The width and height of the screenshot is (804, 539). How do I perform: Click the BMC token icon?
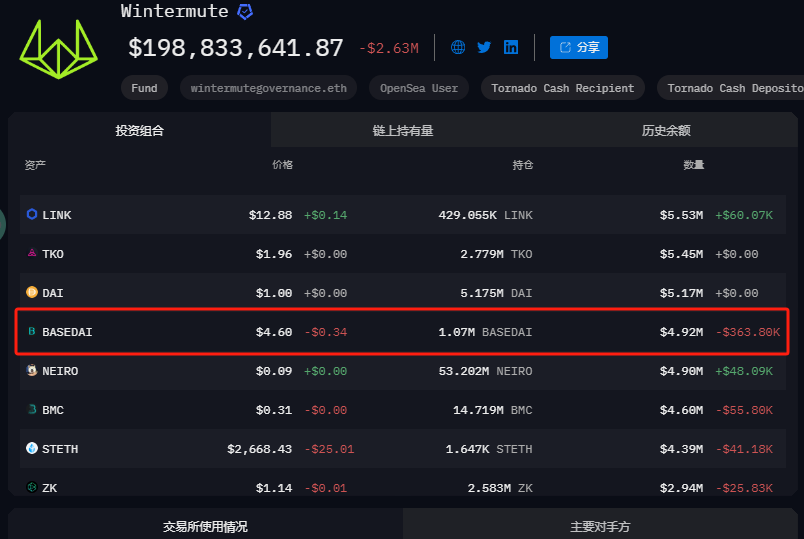click(32, 409)
